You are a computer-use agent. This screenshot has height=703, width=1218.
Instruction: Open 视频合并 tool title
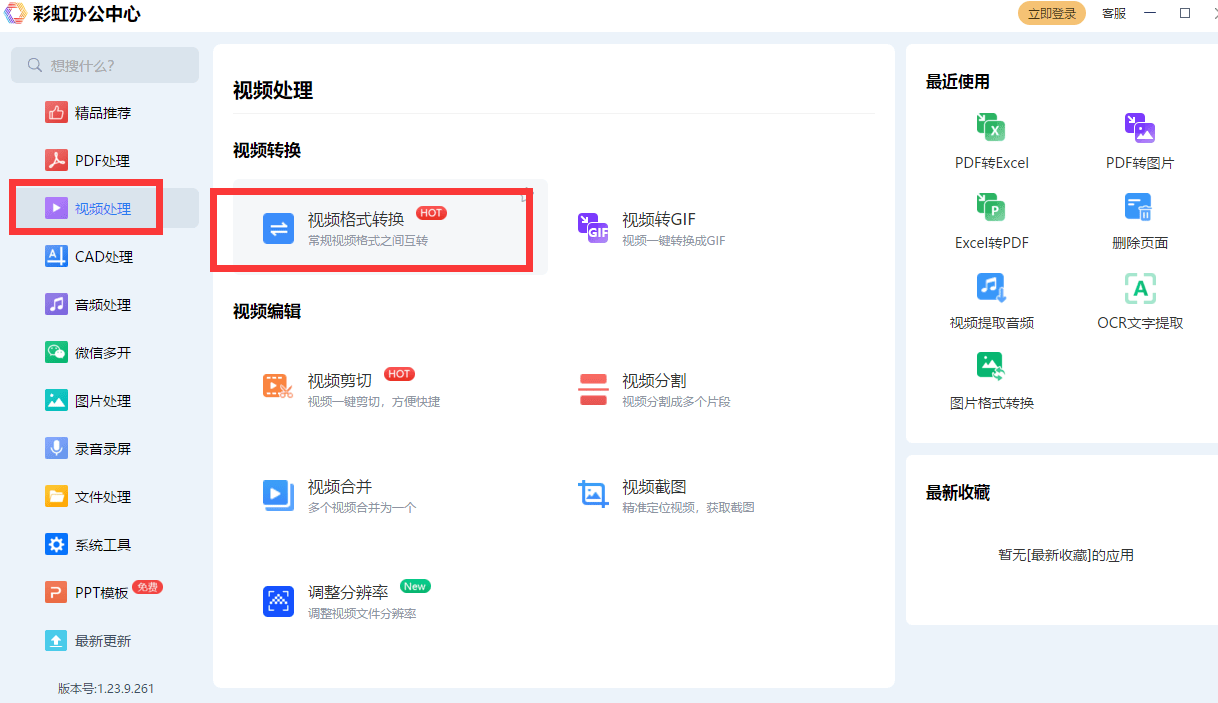click(x=340, y=487)
